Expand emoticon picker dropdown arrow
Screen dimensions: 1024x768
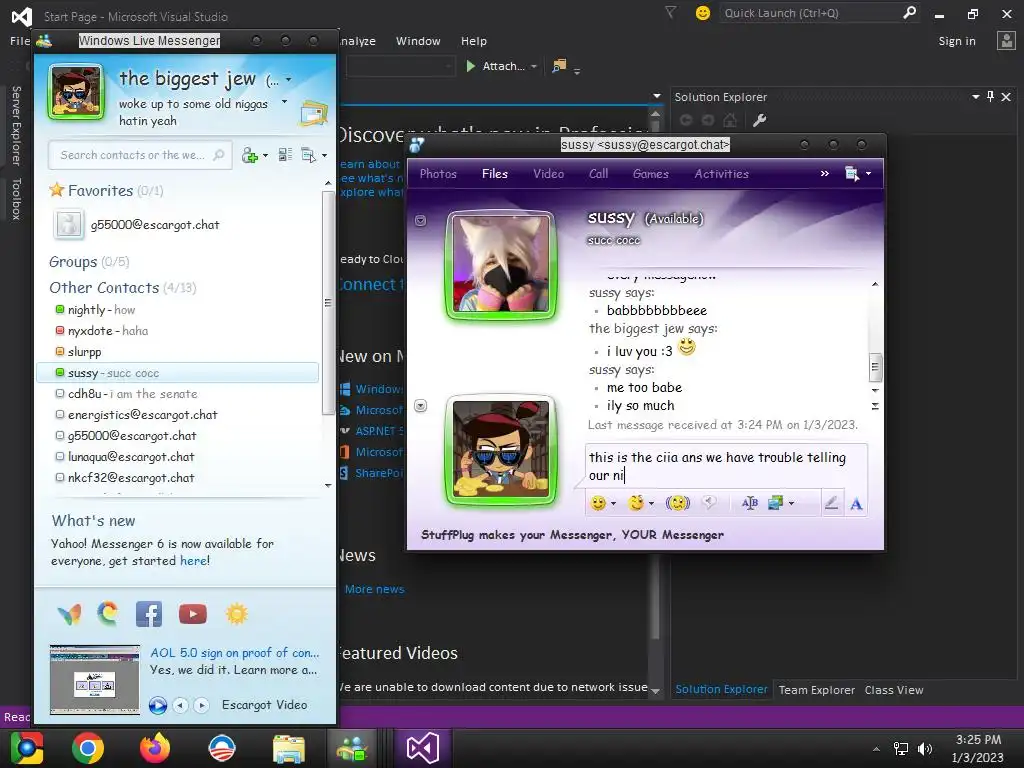coord(613,504)
